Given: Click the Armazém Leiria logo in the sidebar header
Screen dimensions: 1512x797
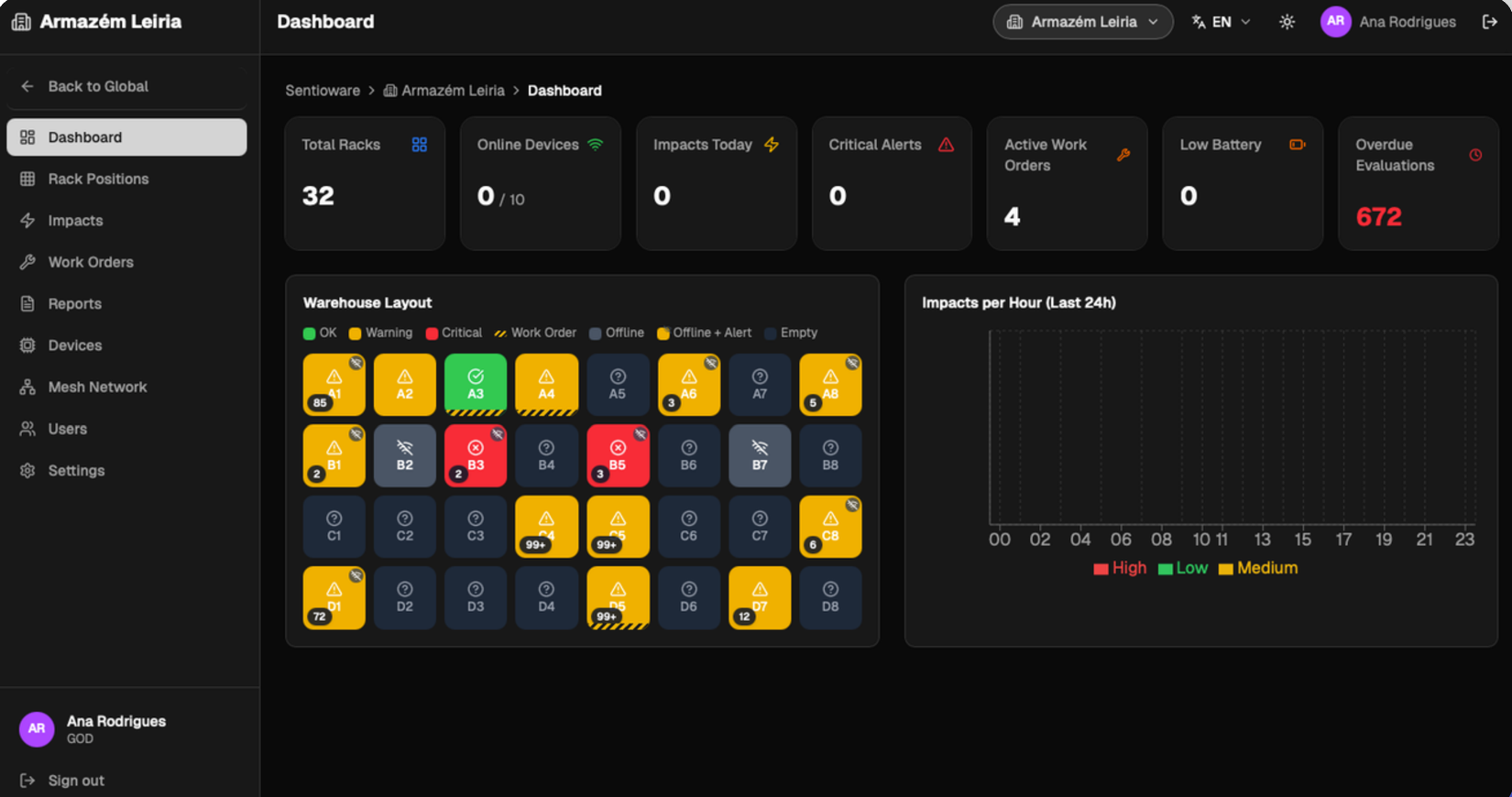Looking at the screenshot, I should tap(96, 22).
